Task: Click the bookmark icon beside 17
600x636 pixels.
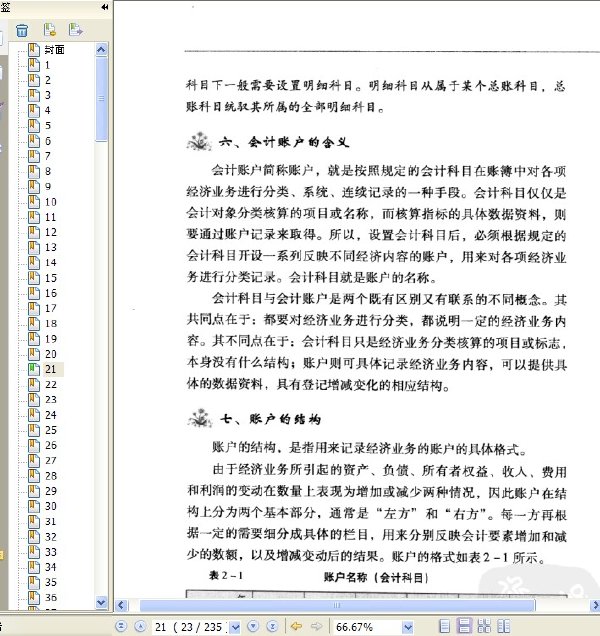Action: [x=34, y=308]
